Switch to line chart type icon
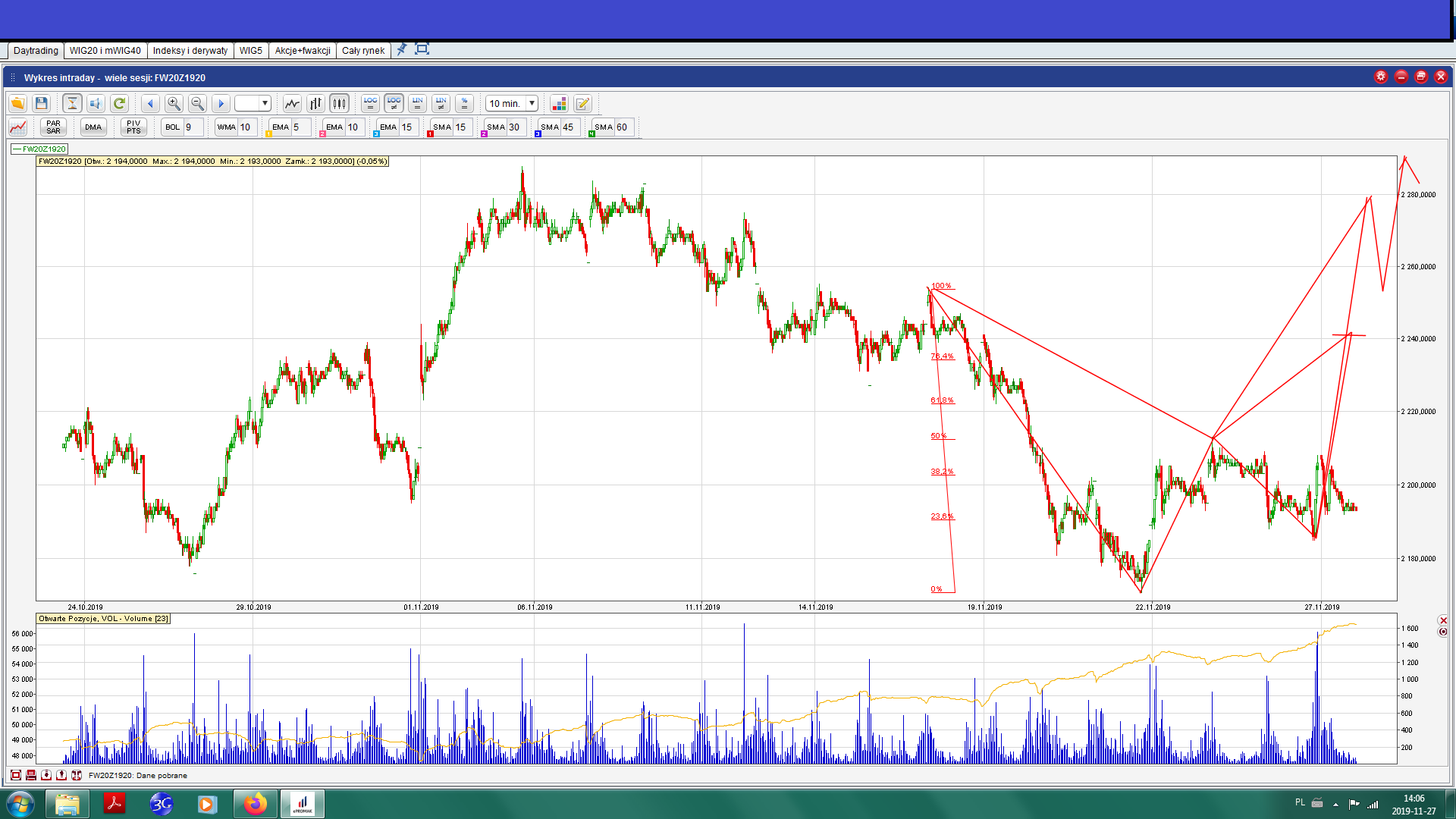 292,104
